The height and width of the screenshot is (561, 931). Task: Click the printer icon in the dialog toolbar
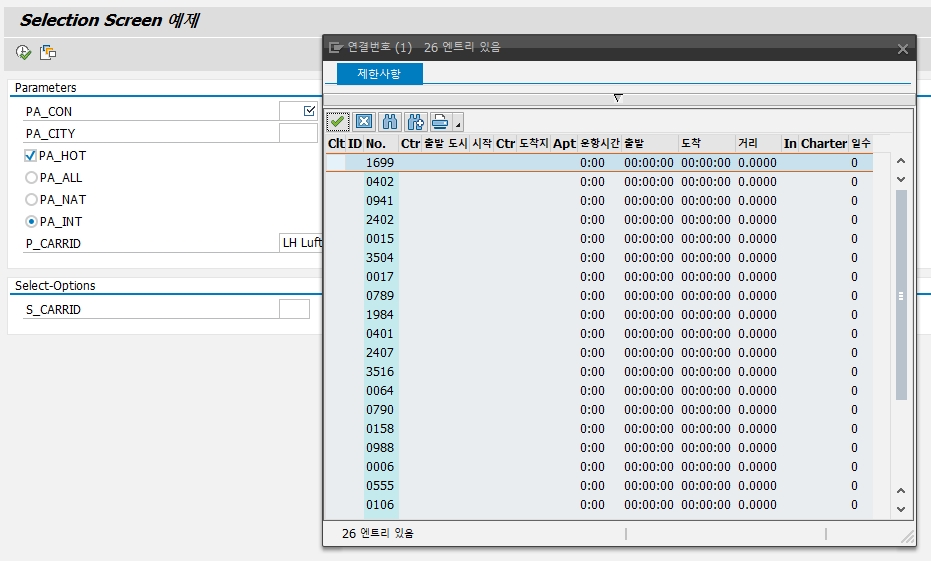coord(440,122)
